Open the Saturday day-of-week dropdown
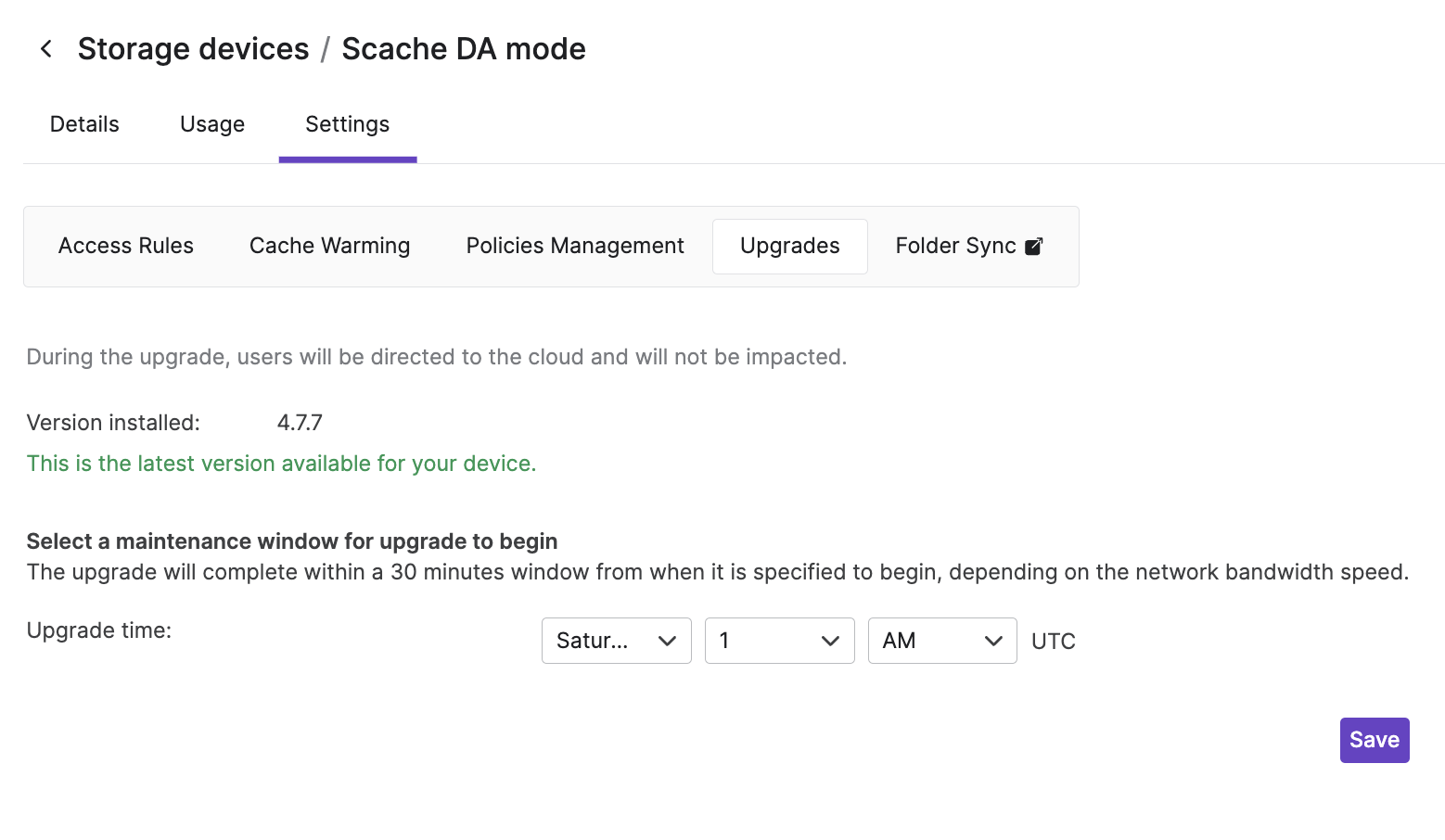Screen dimensions: 1445x840 click(617, 641)
